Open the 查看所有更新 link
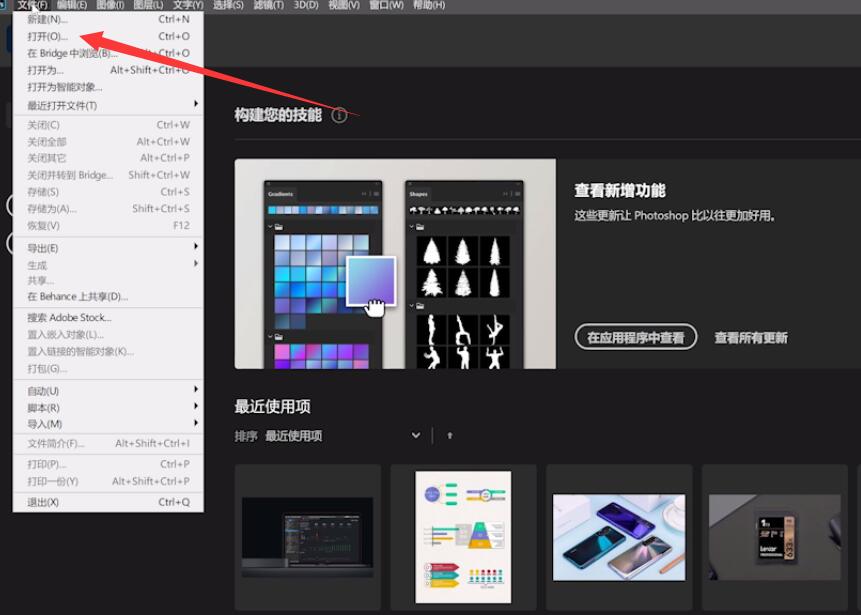 751,338
